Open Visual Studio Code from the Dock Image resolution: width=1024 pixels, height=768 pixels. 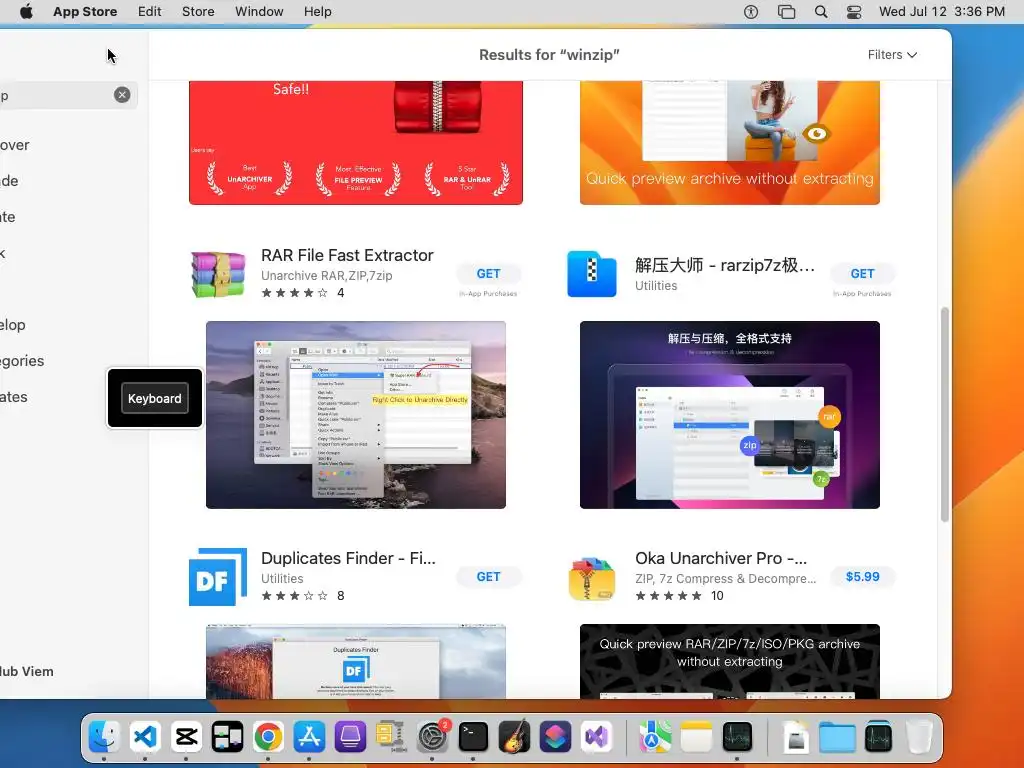pyautogui.click(x=145, y=737)
